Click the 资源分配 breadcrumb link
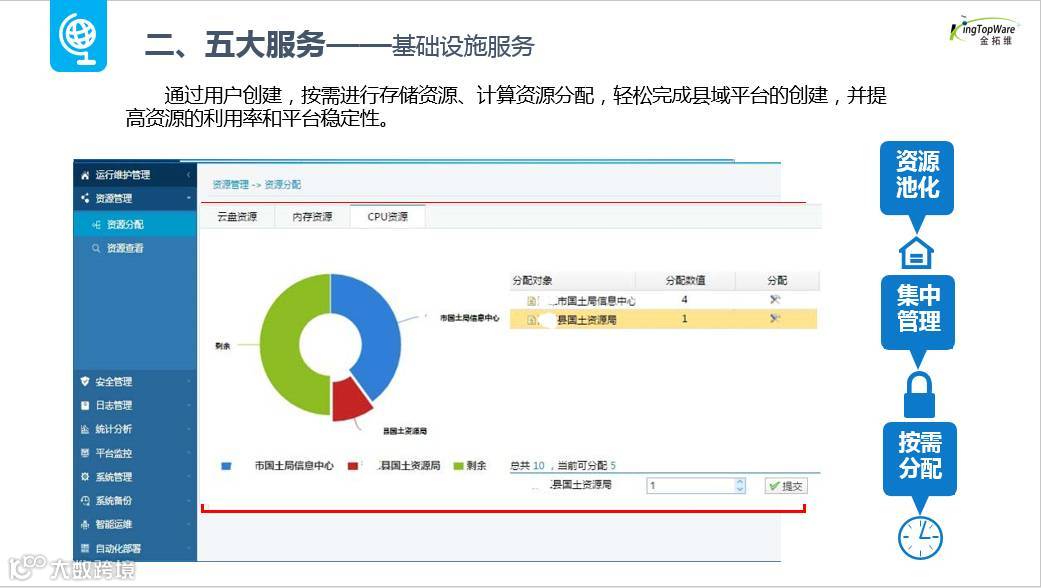Viewport: 1041px width, 588px height. click(283, 184)
